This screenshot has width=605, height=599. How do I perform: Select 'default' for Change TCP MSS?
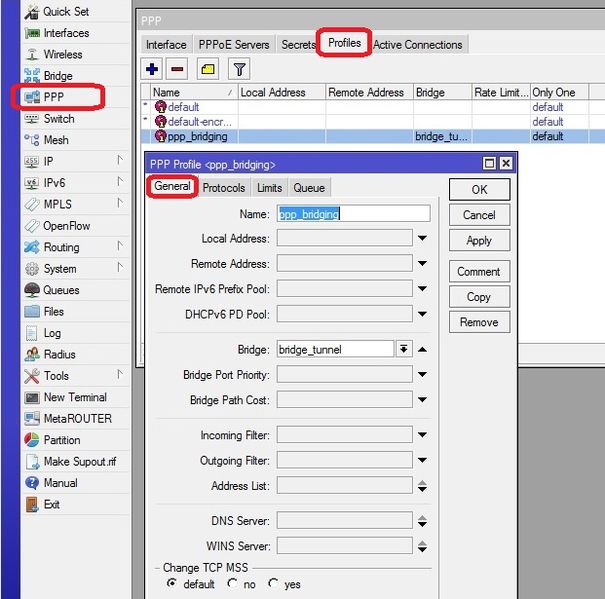pyautogui.click(x=173, y=584)
